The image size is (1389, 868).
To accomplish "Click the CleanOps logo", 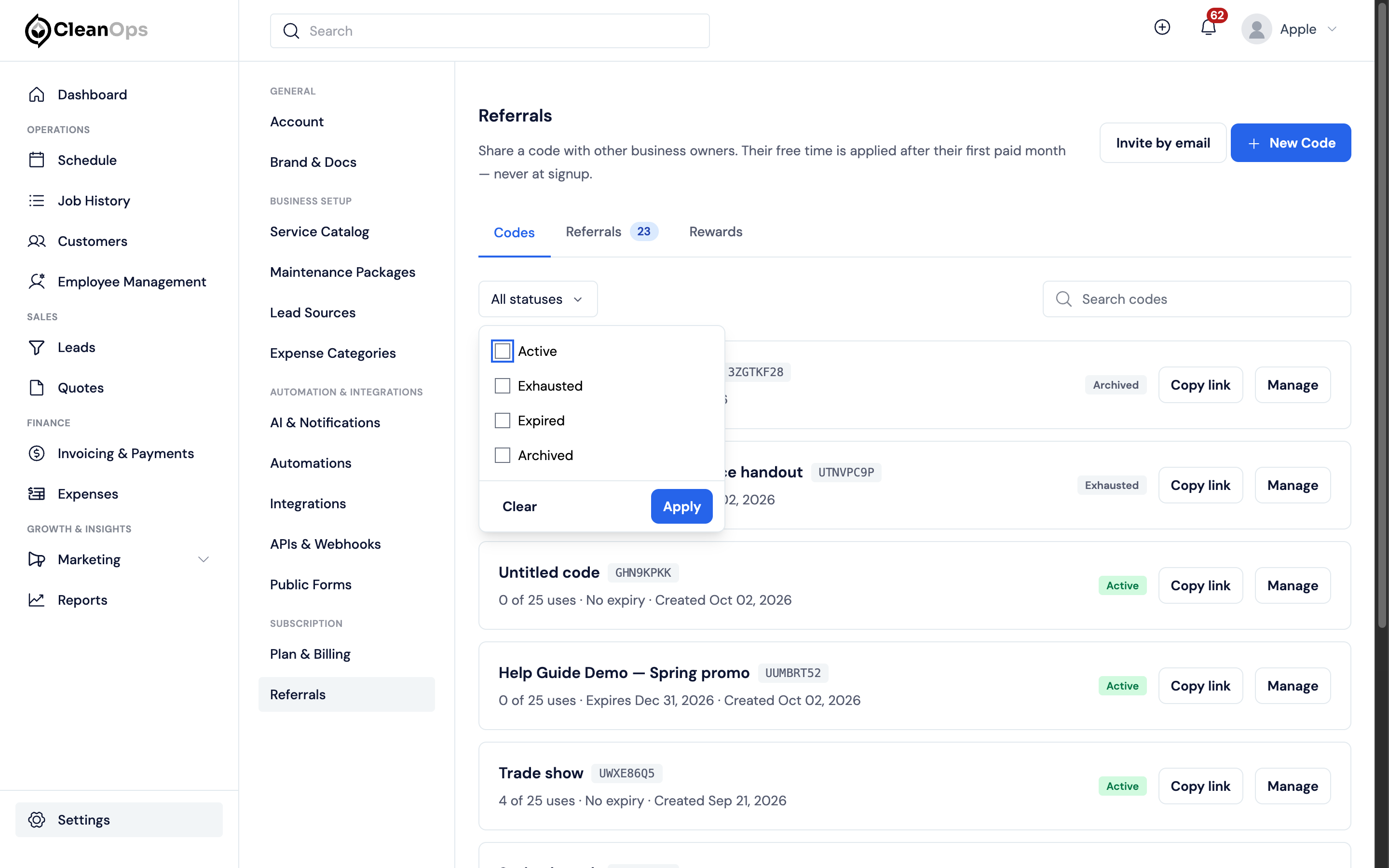I will click(x=86, y=30).
